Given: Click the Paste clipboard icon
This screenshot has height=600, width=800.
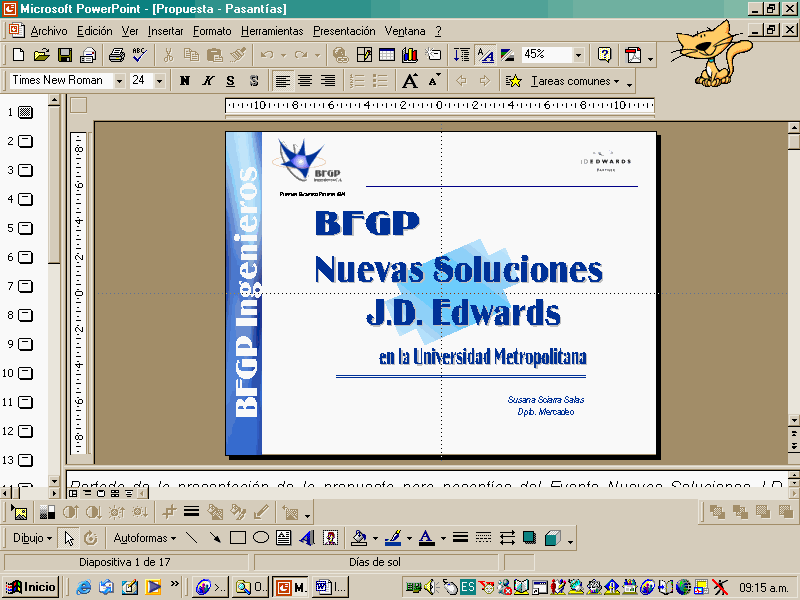Looking at the screenshot, I should (215, 55).
